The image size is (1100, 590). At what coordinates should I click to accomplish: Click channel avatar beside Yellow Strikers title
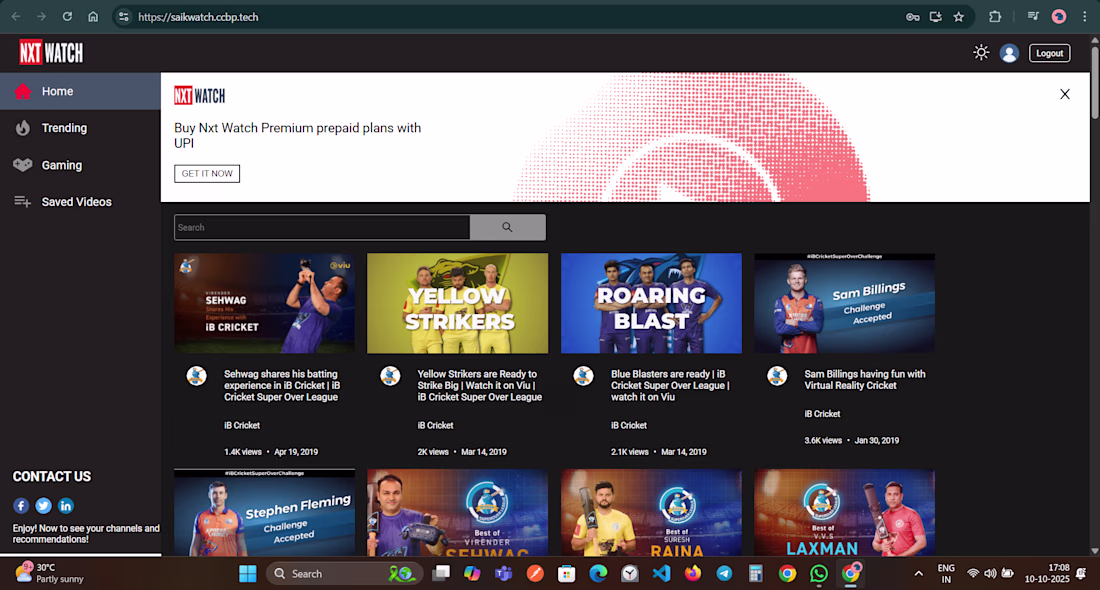tap(390, 376)
